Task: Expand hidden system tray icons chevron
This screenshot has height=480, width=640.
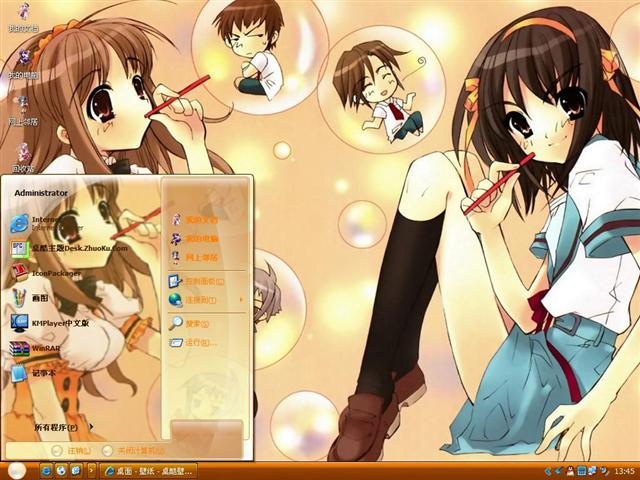Action: (x=548, y=471)
